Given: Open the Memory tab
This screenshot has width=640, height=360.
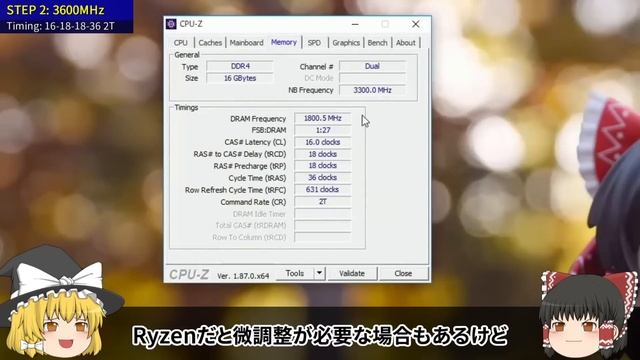Looking at the screenshot, I should point(284,42).
